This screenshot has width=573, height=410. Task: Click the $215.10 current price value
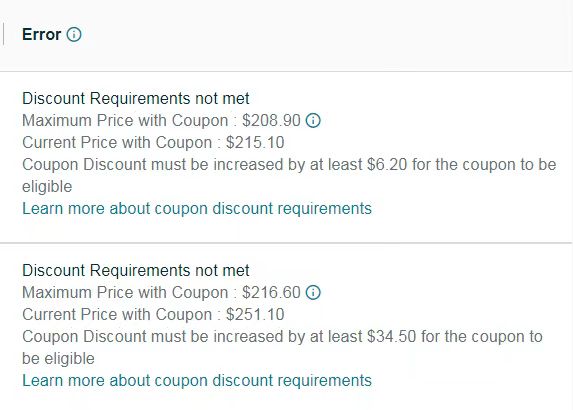tap(255, 143)
